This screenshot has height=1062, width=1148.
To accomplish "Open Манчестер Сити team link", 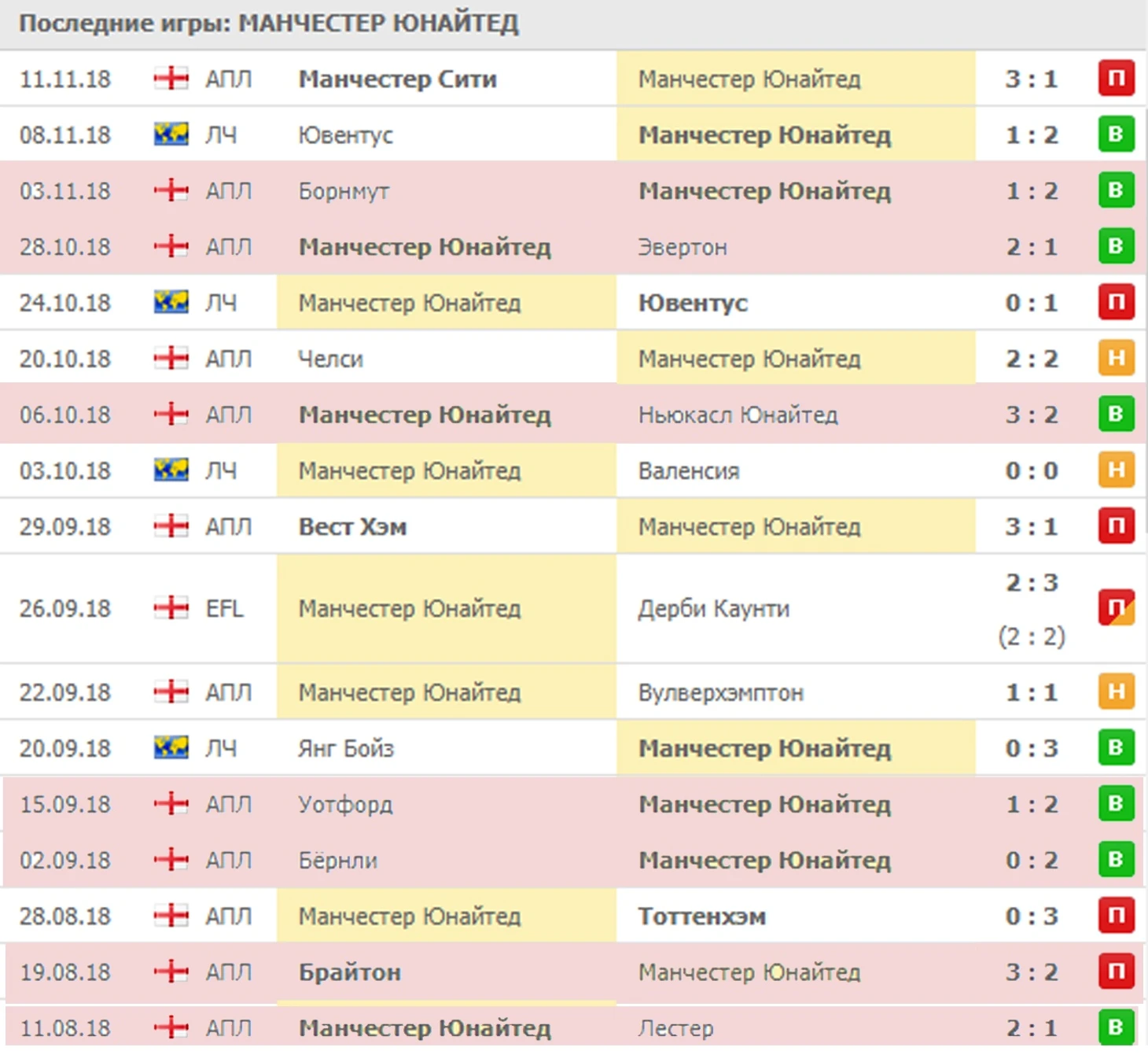I will [x=397, y=79].
